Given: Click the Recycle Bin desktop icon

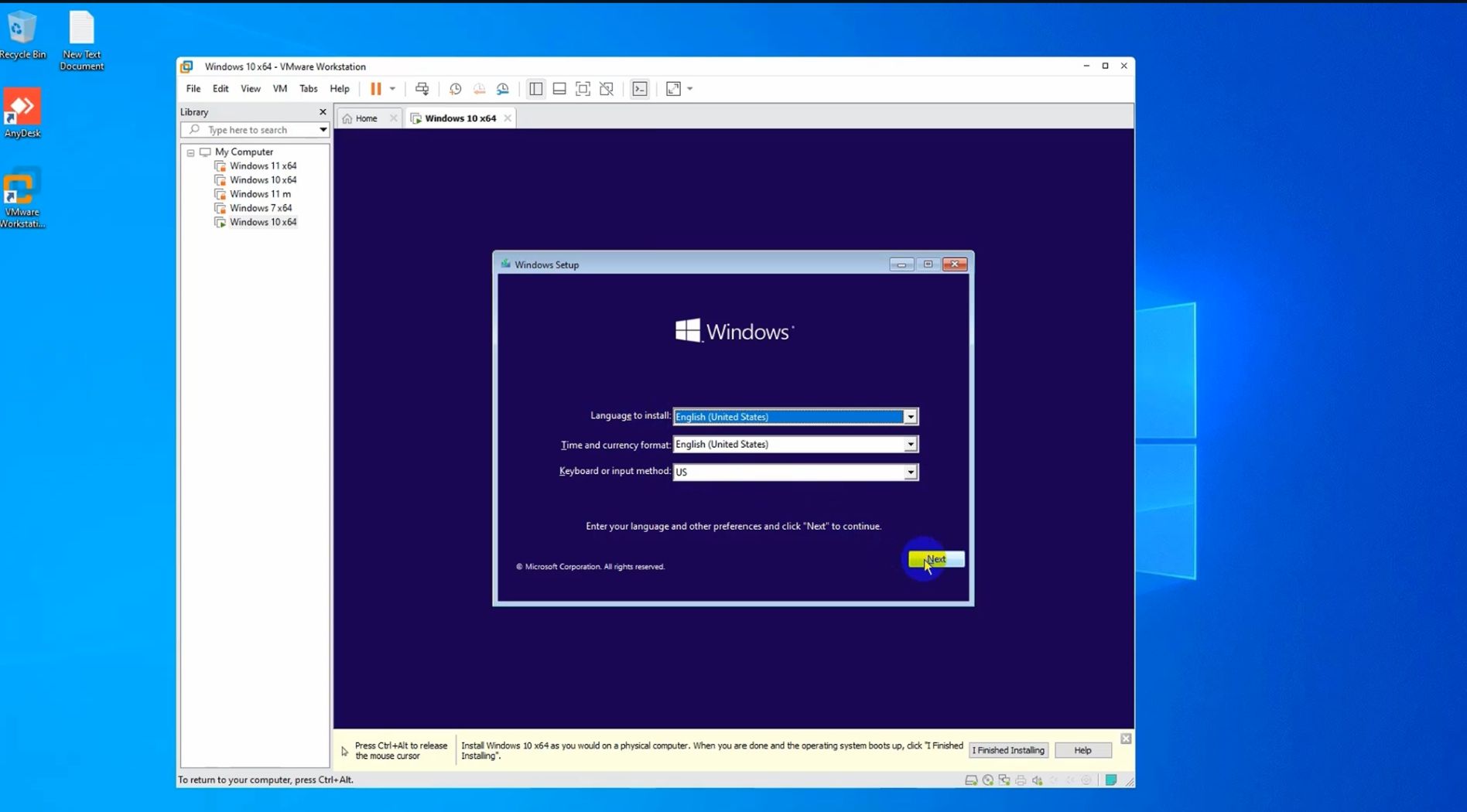Looking at the screenshot, I should [x=22, y=35].
